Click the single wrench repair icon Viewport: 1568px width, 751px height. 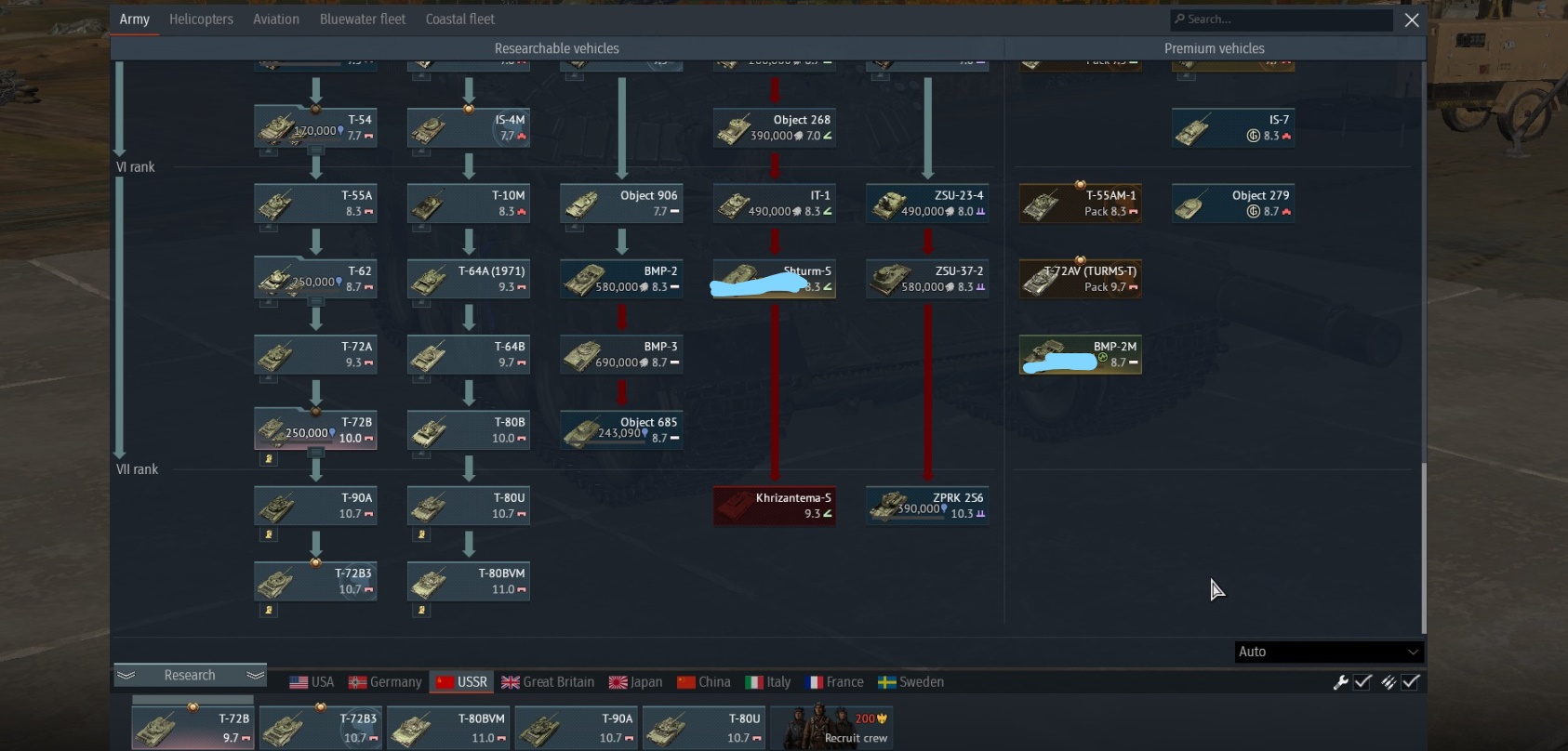coord(1340,682)
